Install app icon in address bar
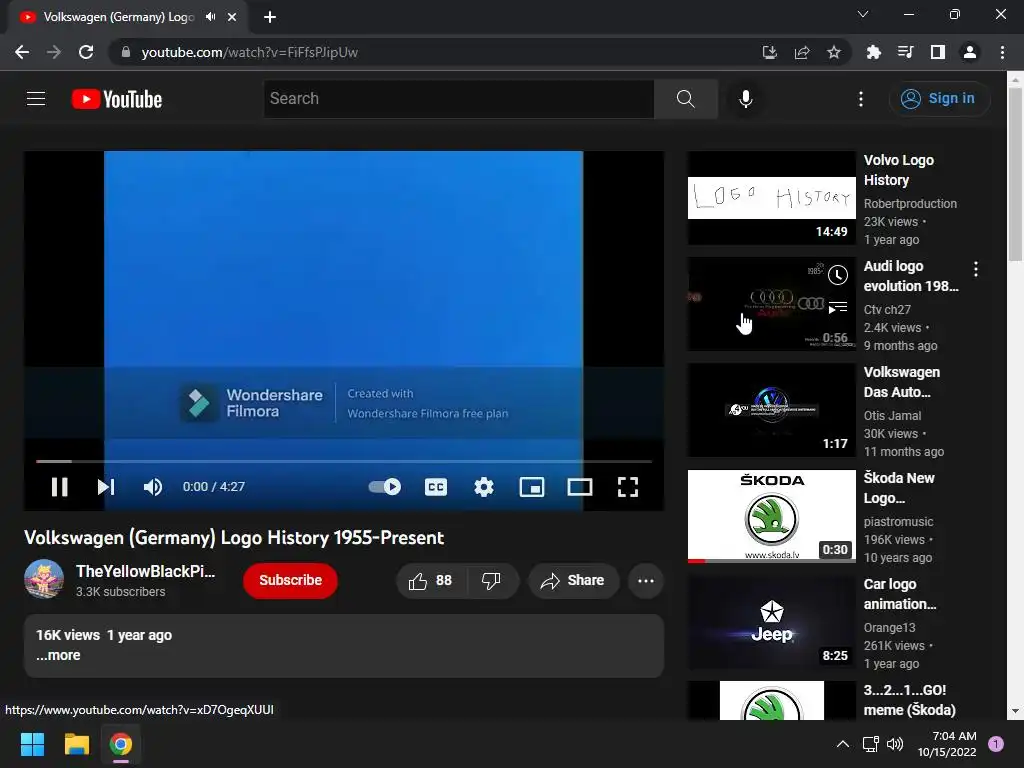Screen dimensions: 1024x768 (x=769, y=52)
